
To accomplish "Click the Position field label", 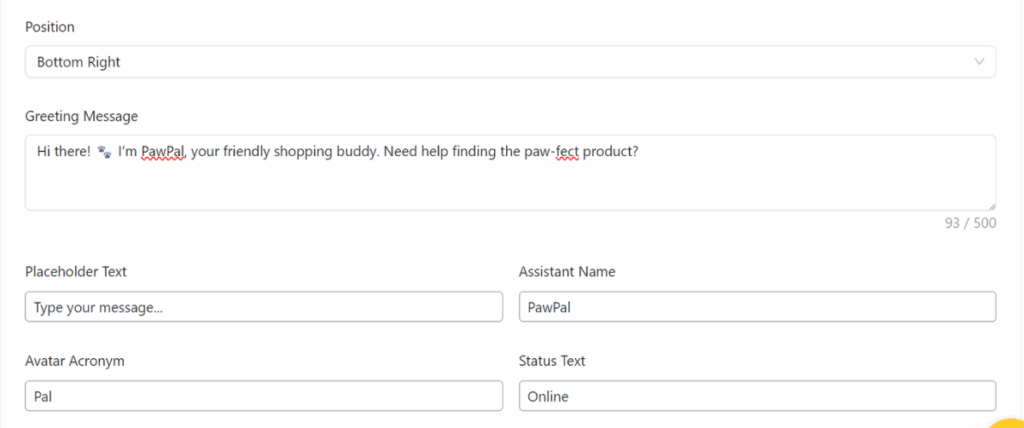I will coord(50,27).
